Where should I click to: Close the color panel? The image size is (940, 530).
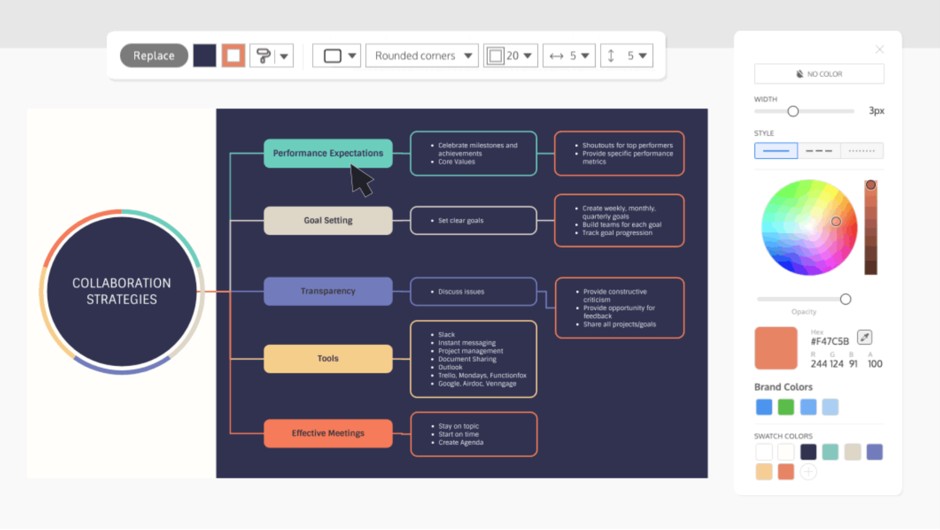click(879, 49)
